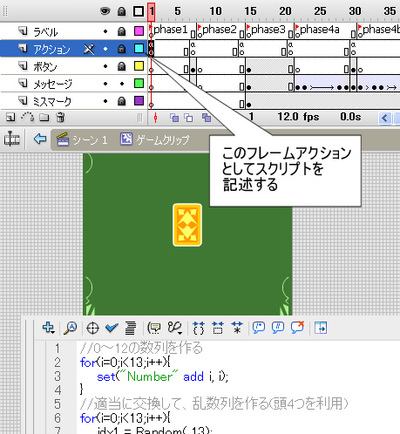Apply block comment to the selection
400x434 pixels.
point(259,328)
